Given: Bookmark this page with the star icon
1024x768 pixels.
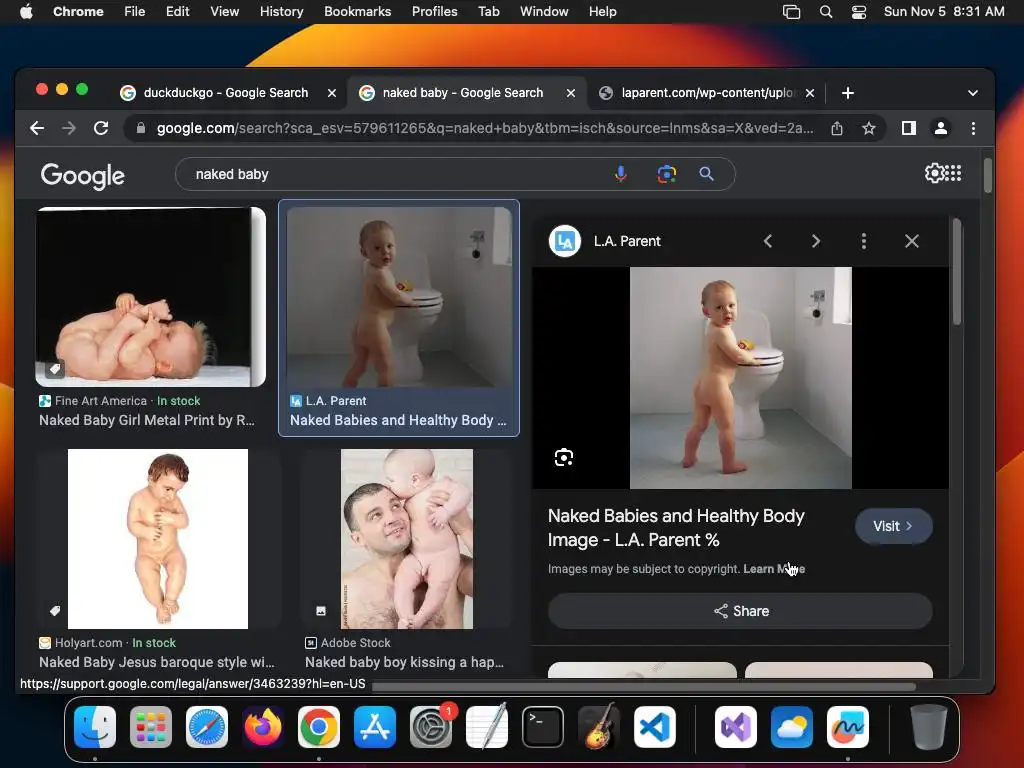Looking at the screenshot, I should (x=869, y=129).
